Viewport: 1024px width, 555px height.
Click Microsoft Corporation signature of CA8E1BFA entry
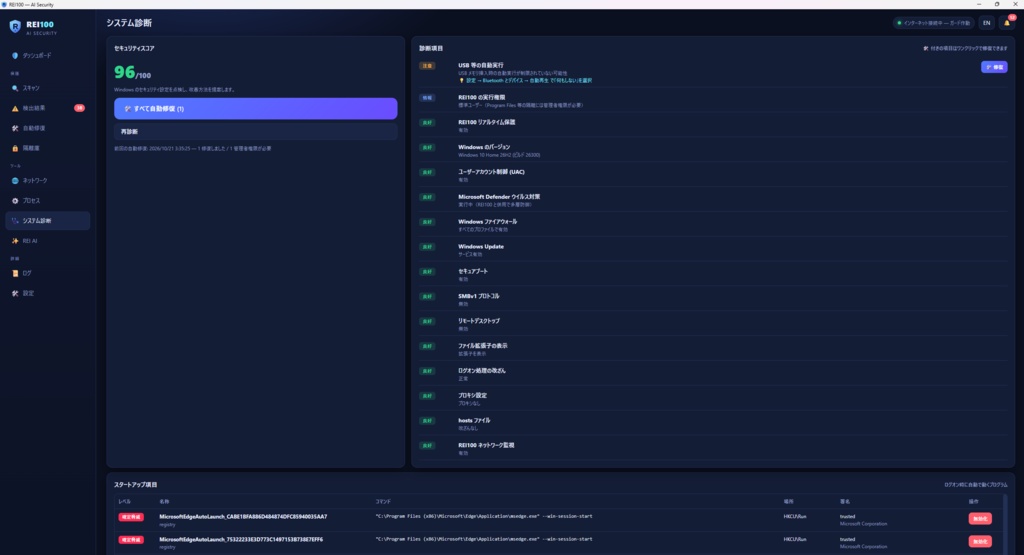pyautogui.click(x=863, y=524)
